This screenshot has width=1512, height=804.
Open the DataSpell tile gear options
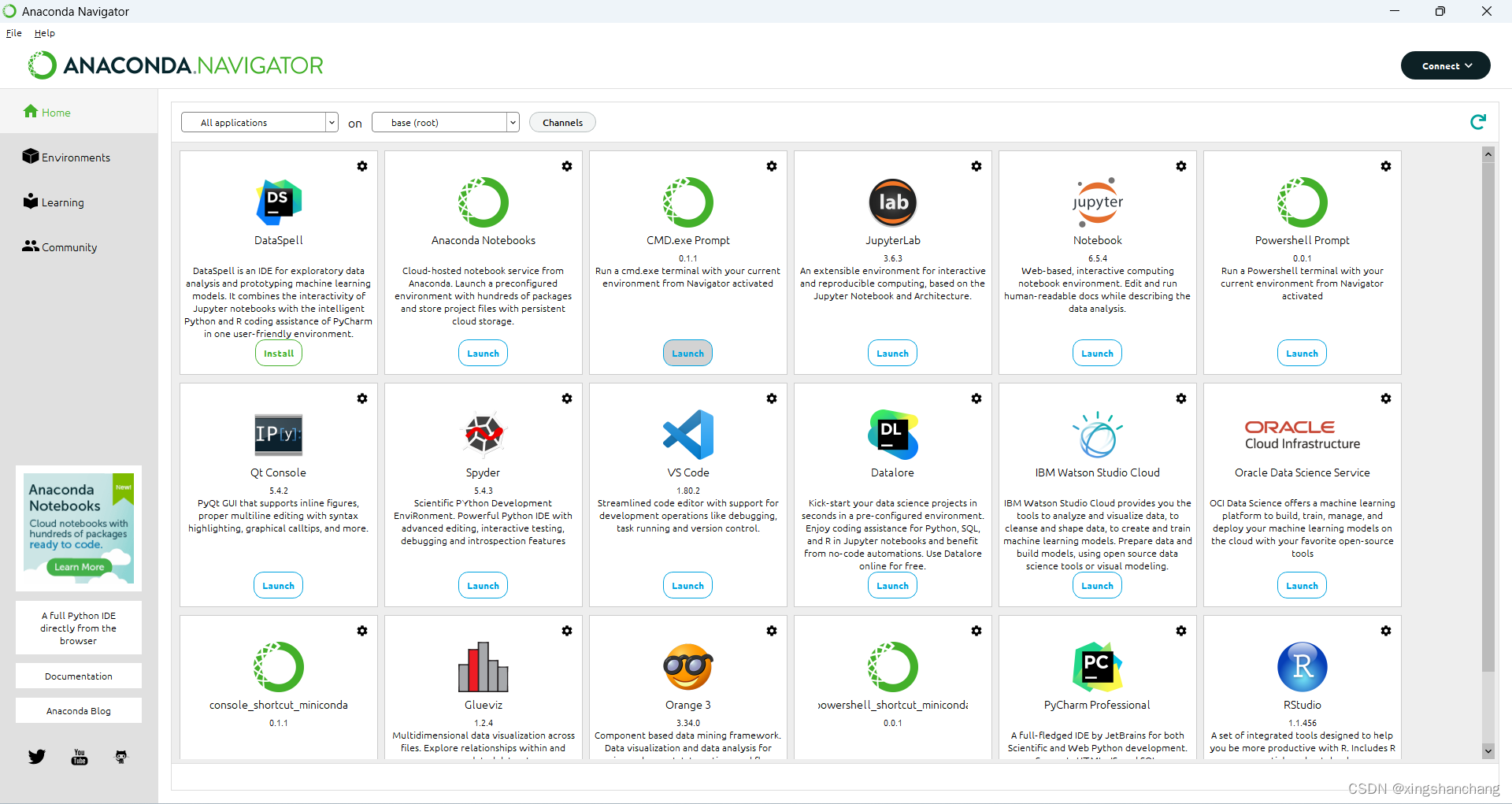pyautogui.click(x=362, y=166)
